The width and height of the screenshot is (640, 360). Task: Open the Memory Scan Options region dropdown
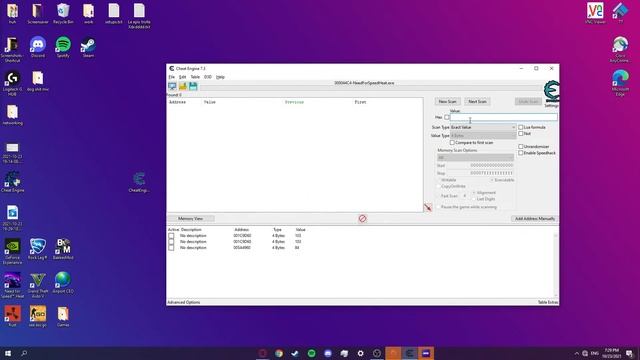tap(475, 158)
